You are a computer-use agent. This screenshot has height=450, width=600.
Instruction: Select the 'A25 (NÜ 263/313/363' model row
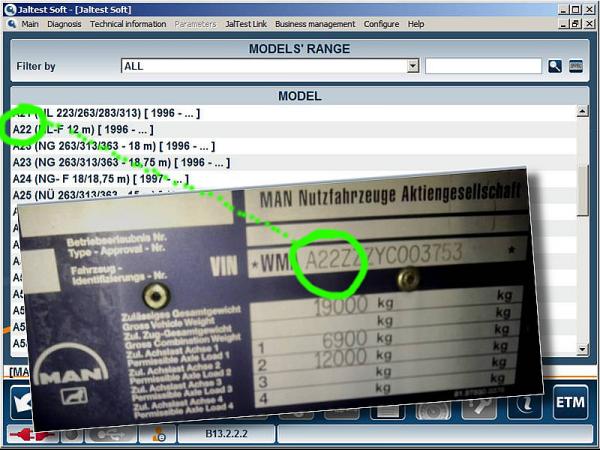293,194
